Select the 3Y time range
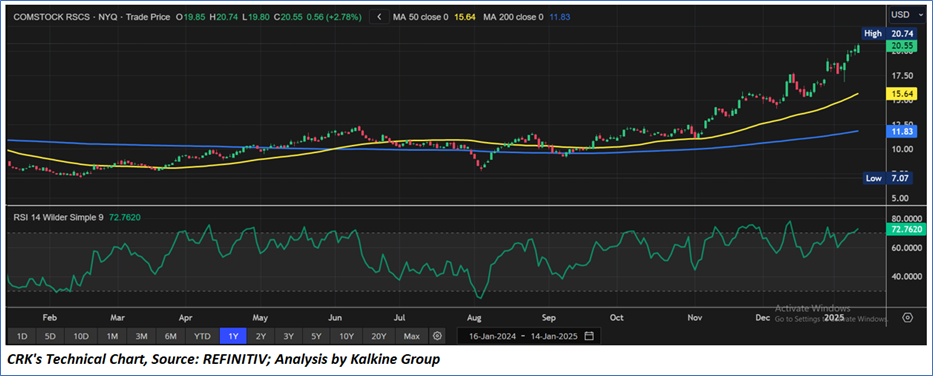The height and width of the screenshot is (376, 933). tap(289, 336)
